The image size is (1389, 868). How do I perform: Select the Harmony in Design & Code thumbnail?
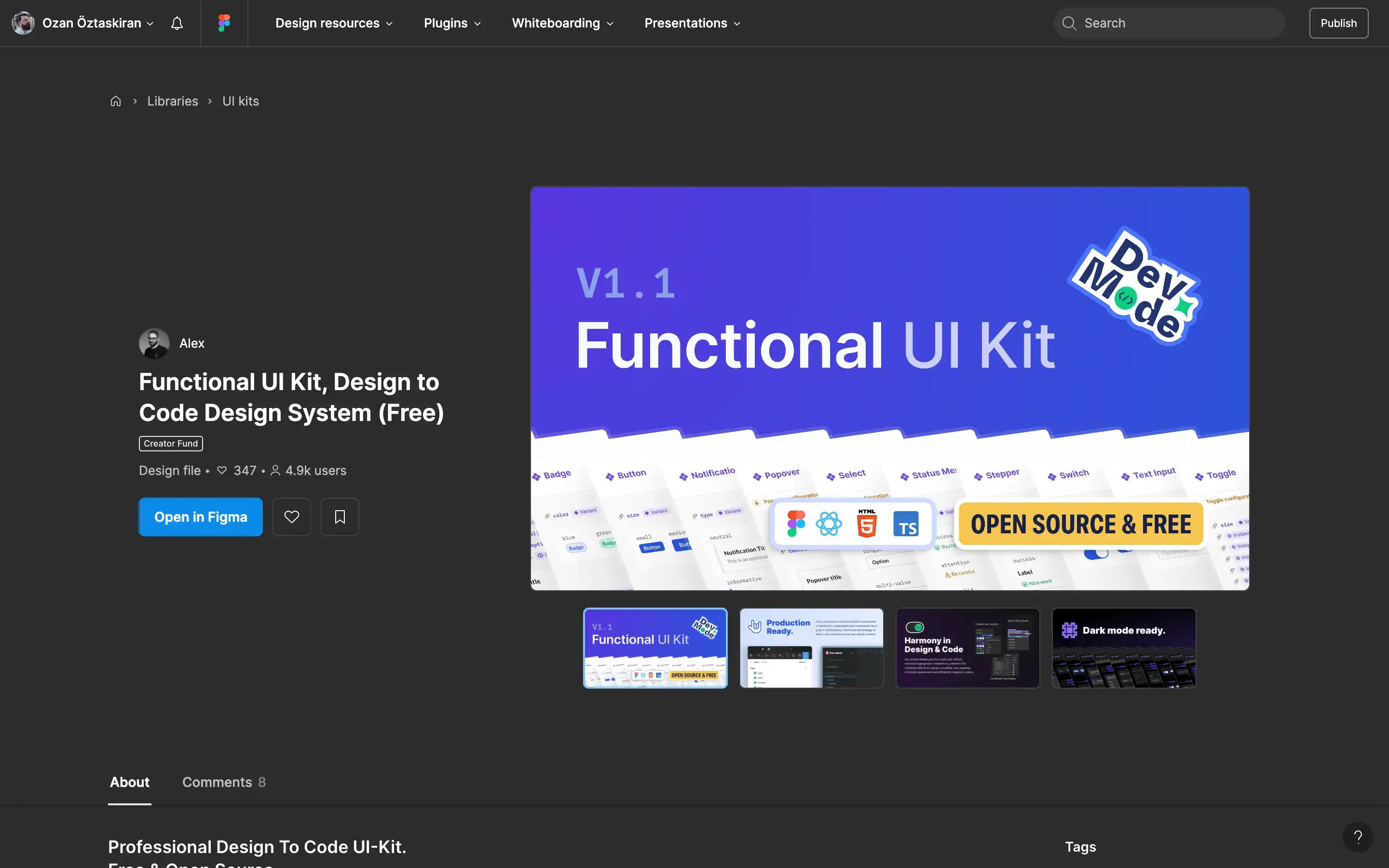tap(967, 648)
